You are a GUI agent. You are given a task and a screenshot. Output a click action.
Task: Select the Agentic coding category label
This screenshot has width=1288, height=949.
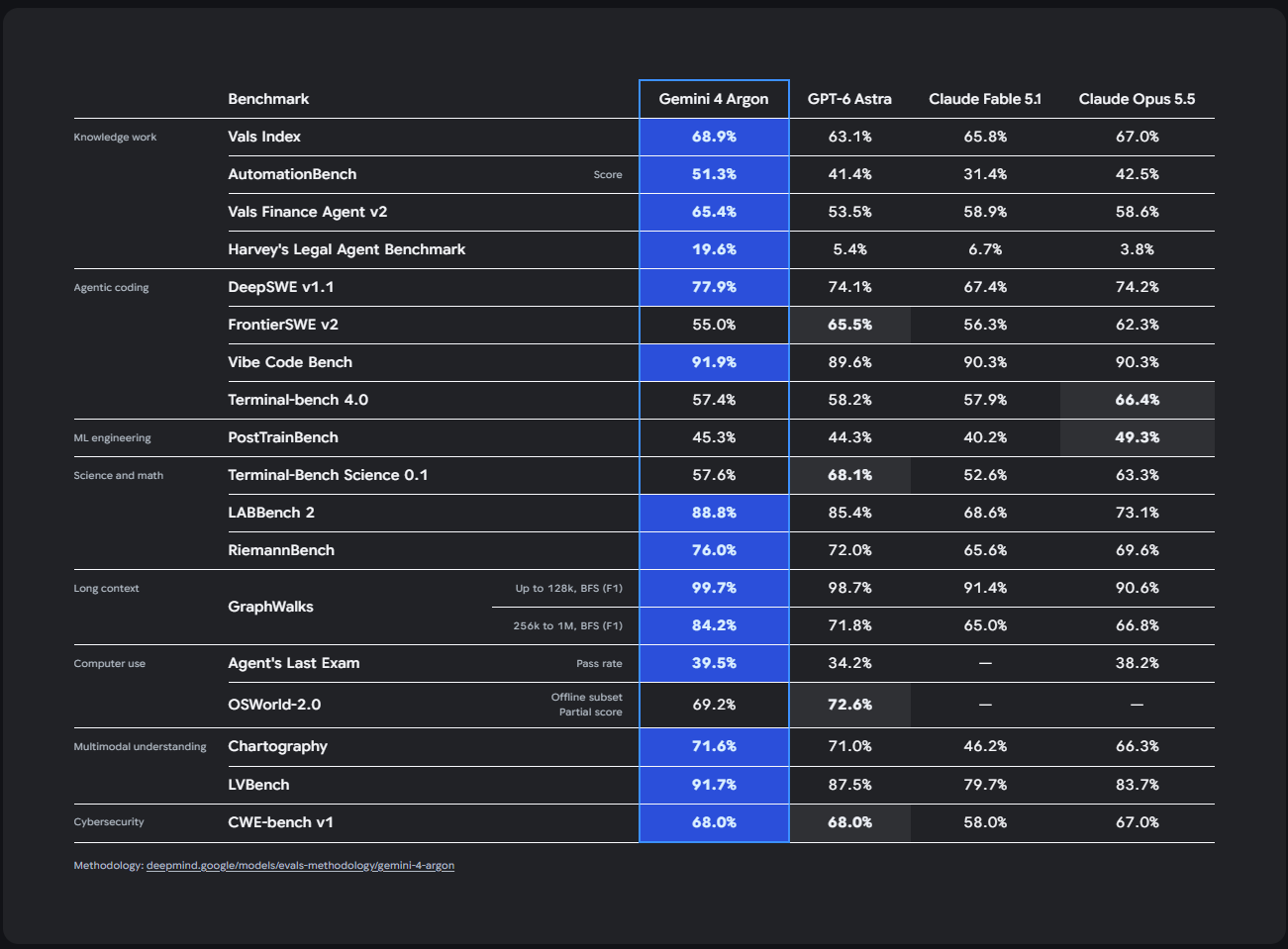[x=111, y=287]
